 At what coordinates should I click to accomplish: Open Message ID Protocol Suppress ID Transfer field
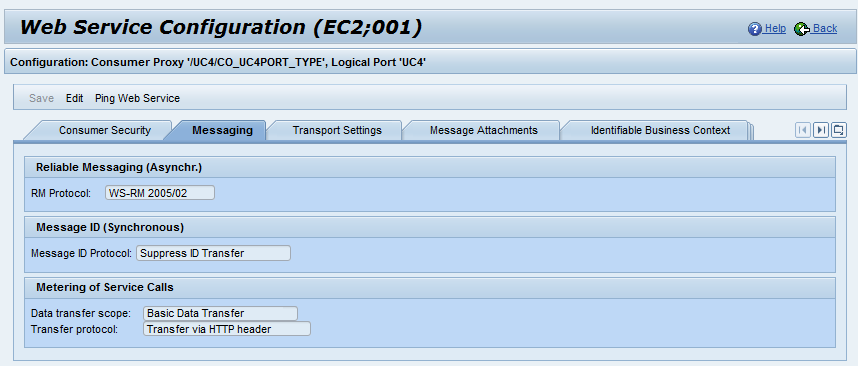coord(213,253)
